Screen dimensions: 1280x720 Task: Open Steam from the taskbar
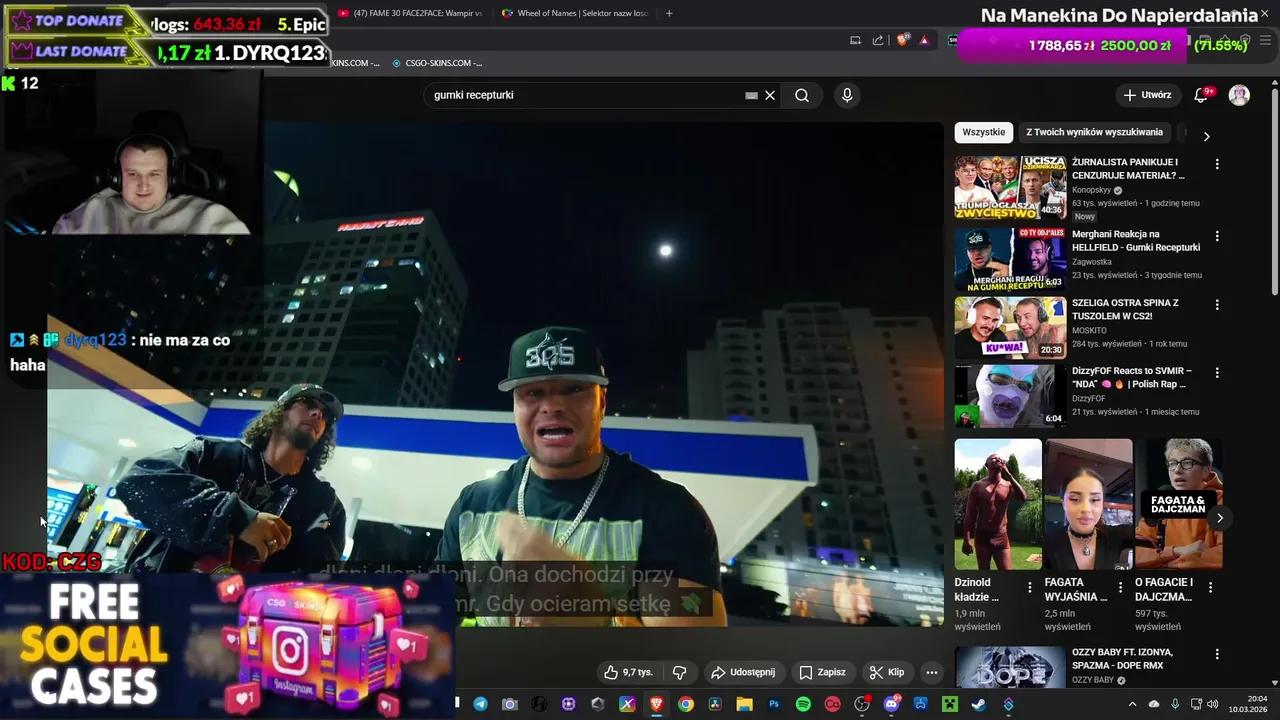coord(978,704)
